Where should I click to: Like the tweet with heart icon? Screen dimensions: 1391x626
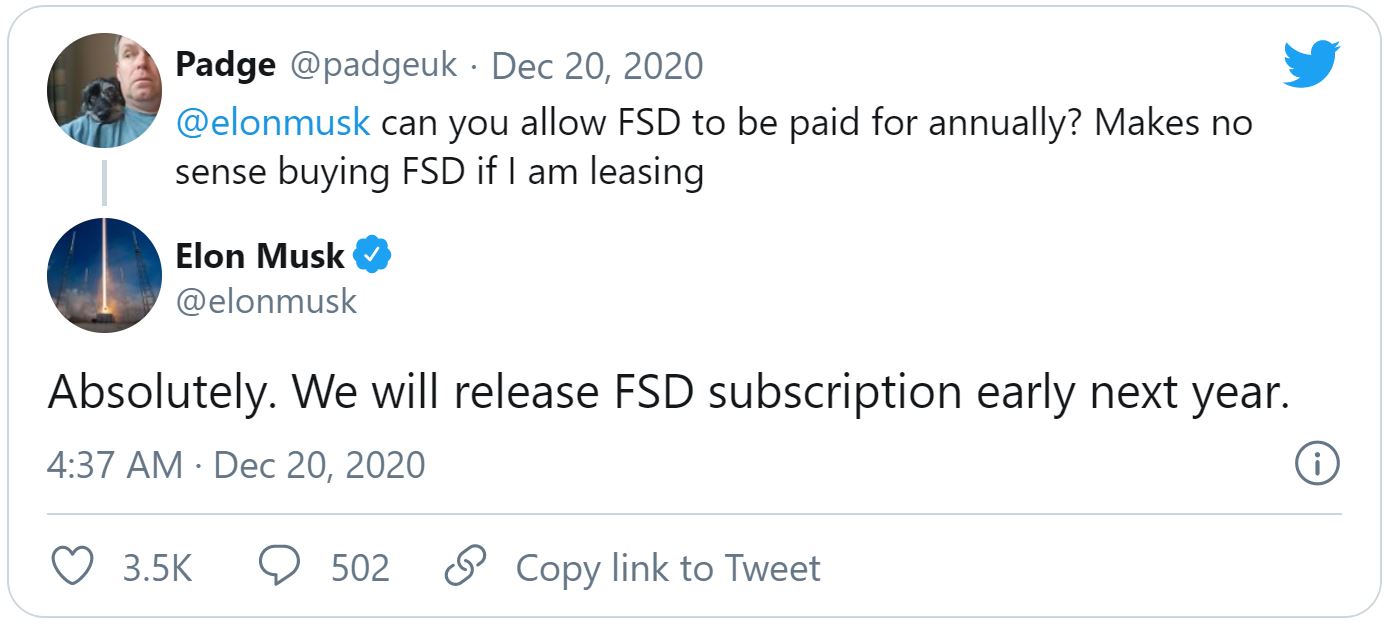72,566
